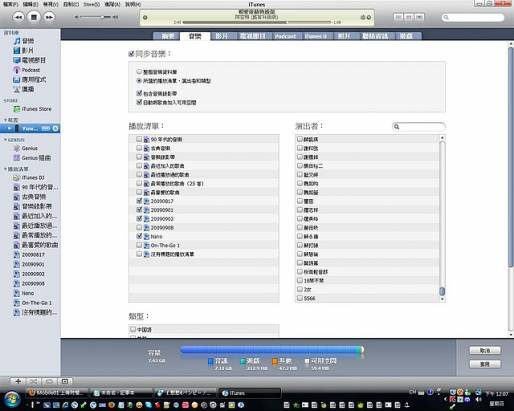
Task: Toggle the Nano playlist checkbox
Action: (x=139, y=236)
